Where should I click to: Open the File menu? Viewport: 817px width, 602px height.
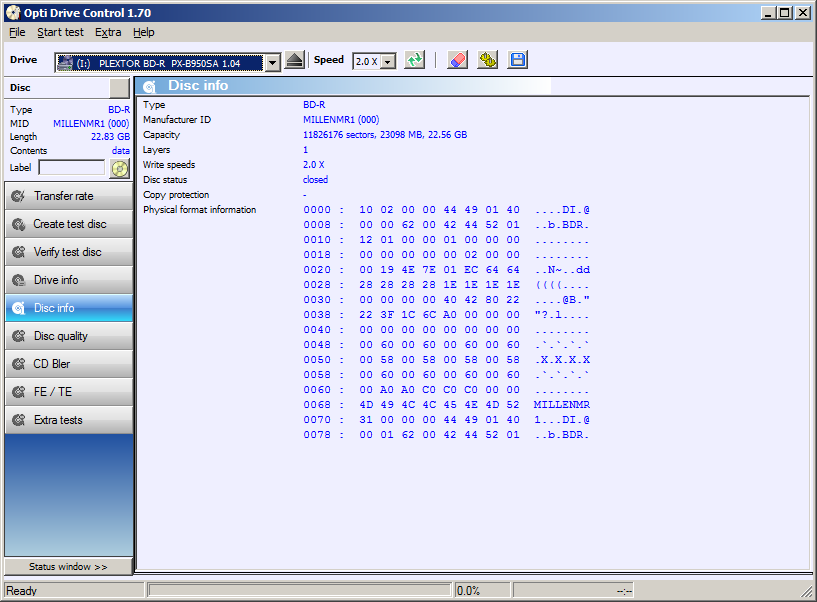[x=17, y=32]
